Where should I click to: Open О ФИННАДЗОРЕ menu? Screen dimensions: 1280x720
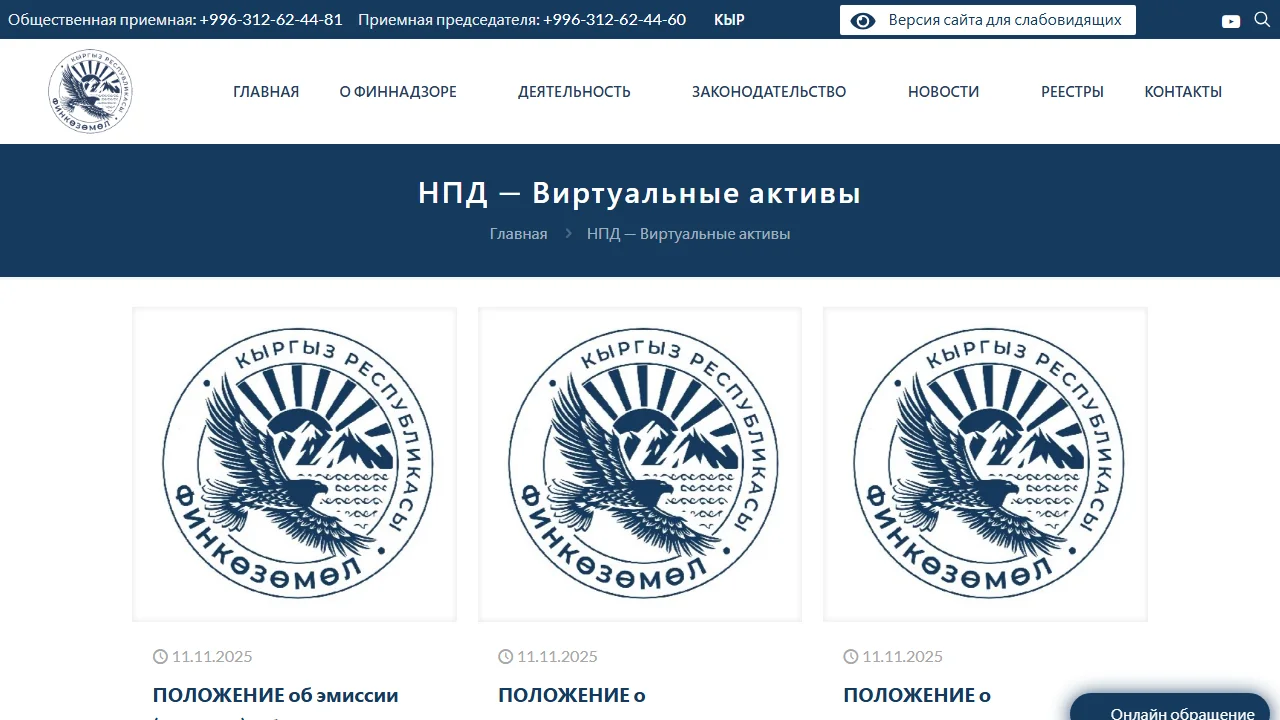(x=398, y=92)
